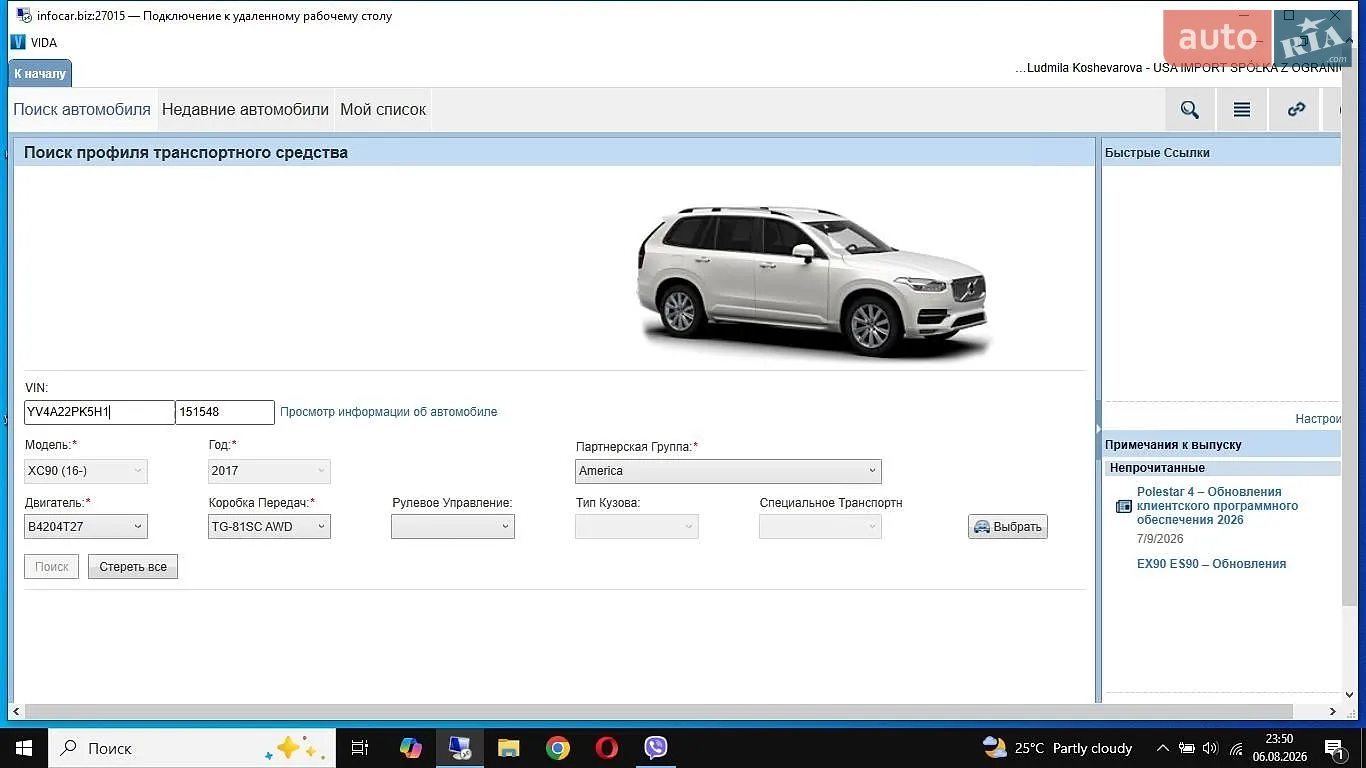Switch to Недавние автомобили tab
Screen dimensions: 1366x768
click(x=245, y=110)
